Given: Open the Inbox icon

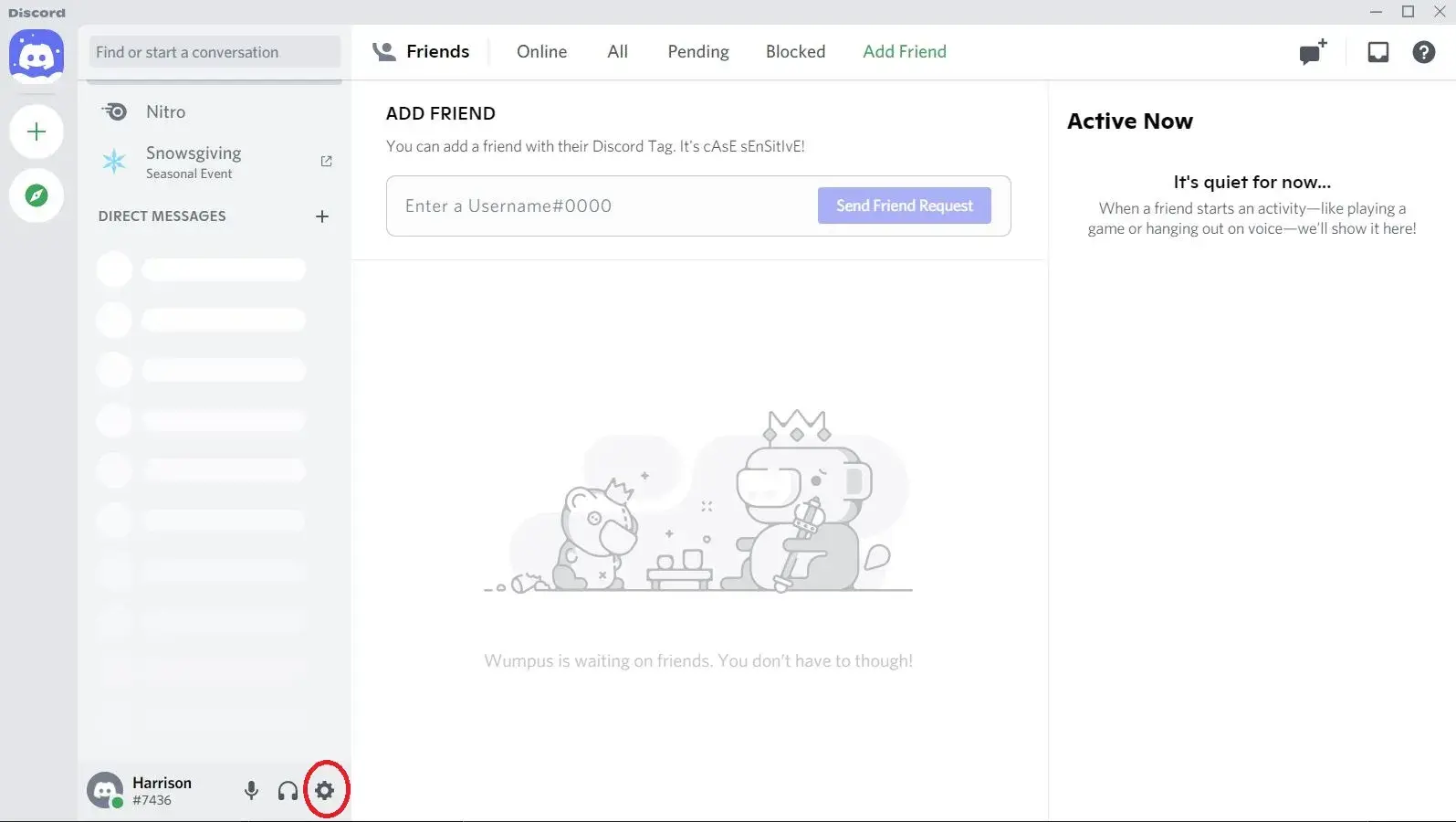Looking at the screenshot, I should [1377, 52].
